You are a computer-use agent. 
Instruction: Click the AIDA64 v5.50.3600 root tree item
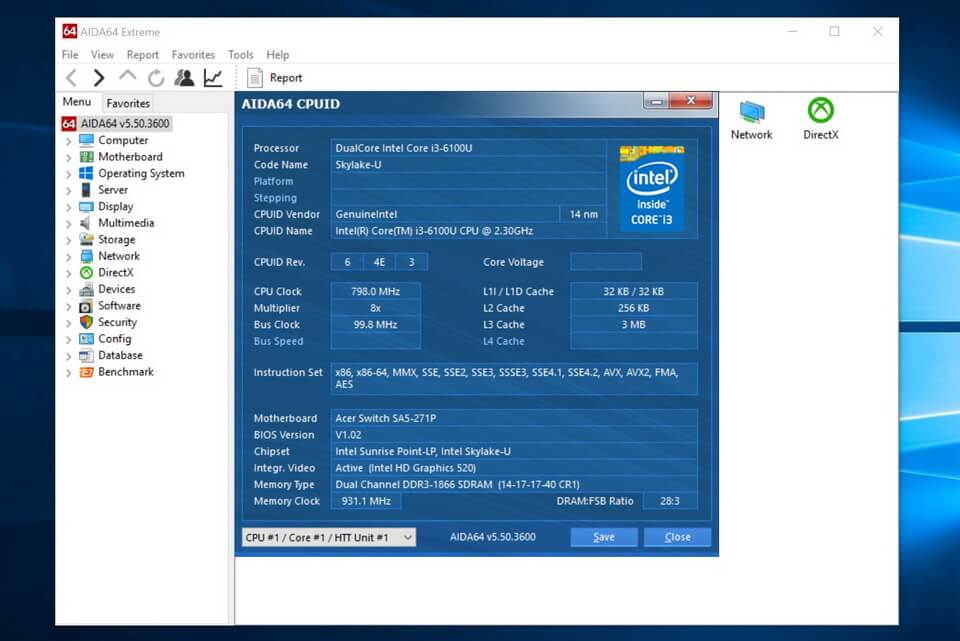point(116,124)
